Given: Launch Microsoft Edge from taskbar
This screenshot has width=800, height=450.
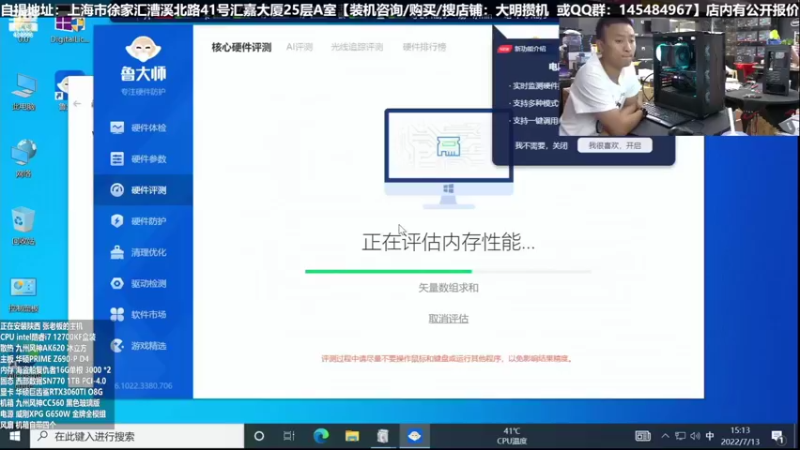Looking at the screenshot, I should click(321, 436).
